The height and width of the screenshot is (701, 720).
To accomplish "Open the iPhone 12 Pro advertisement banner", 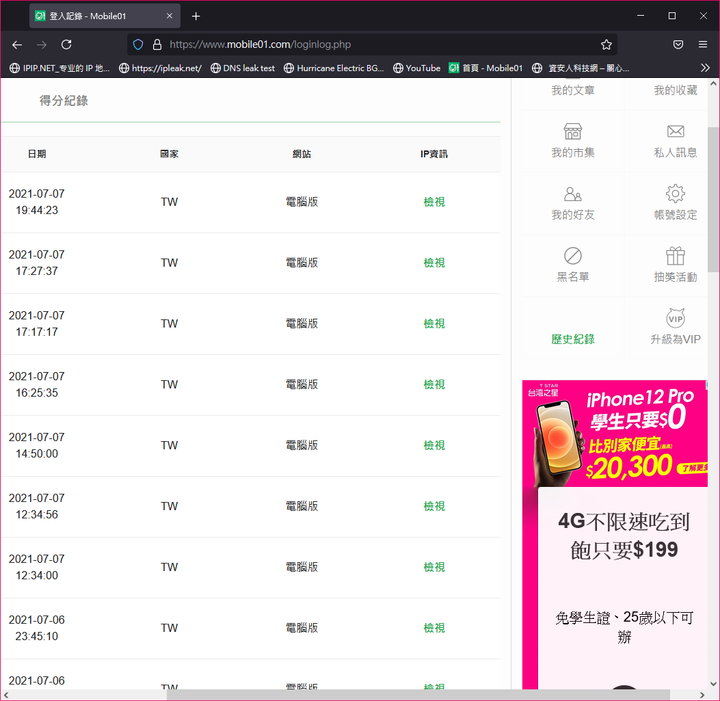I will point(615,433).
